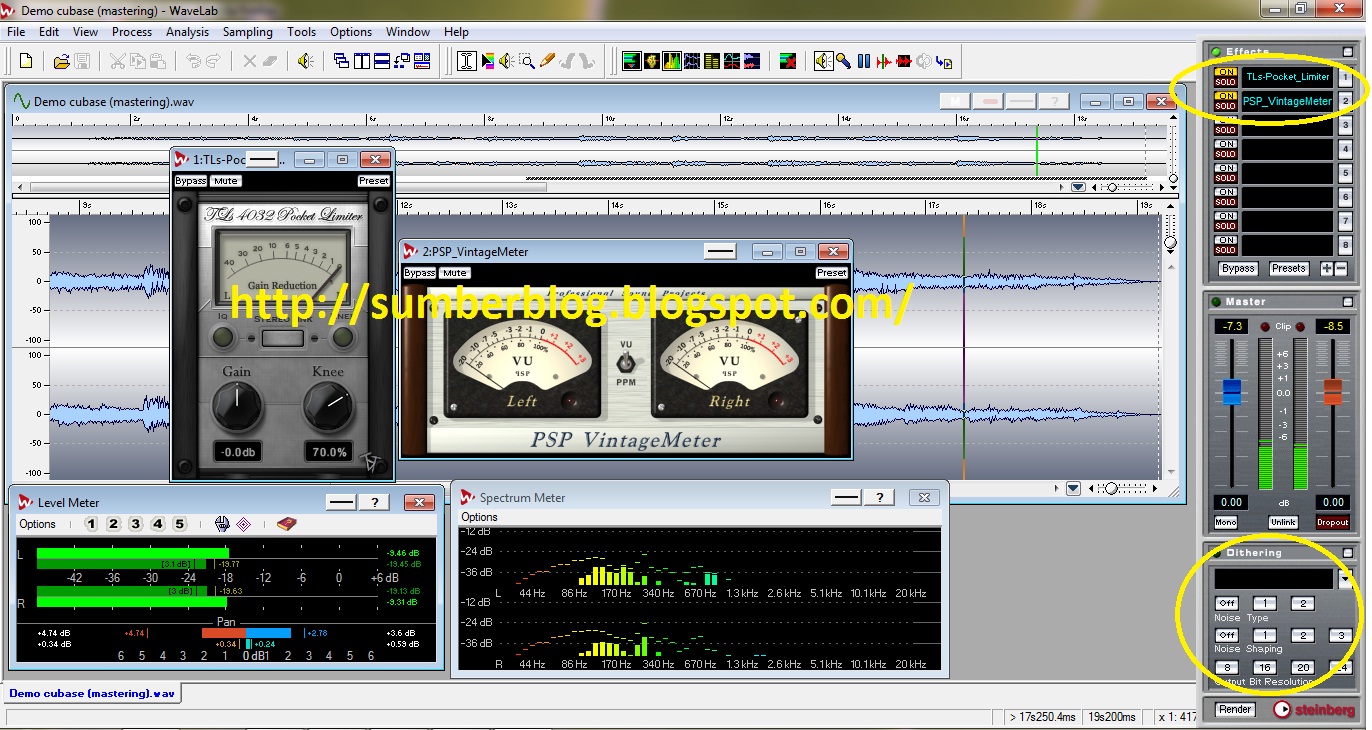Add an effect slot with plus button

[x=1327, y=268]
